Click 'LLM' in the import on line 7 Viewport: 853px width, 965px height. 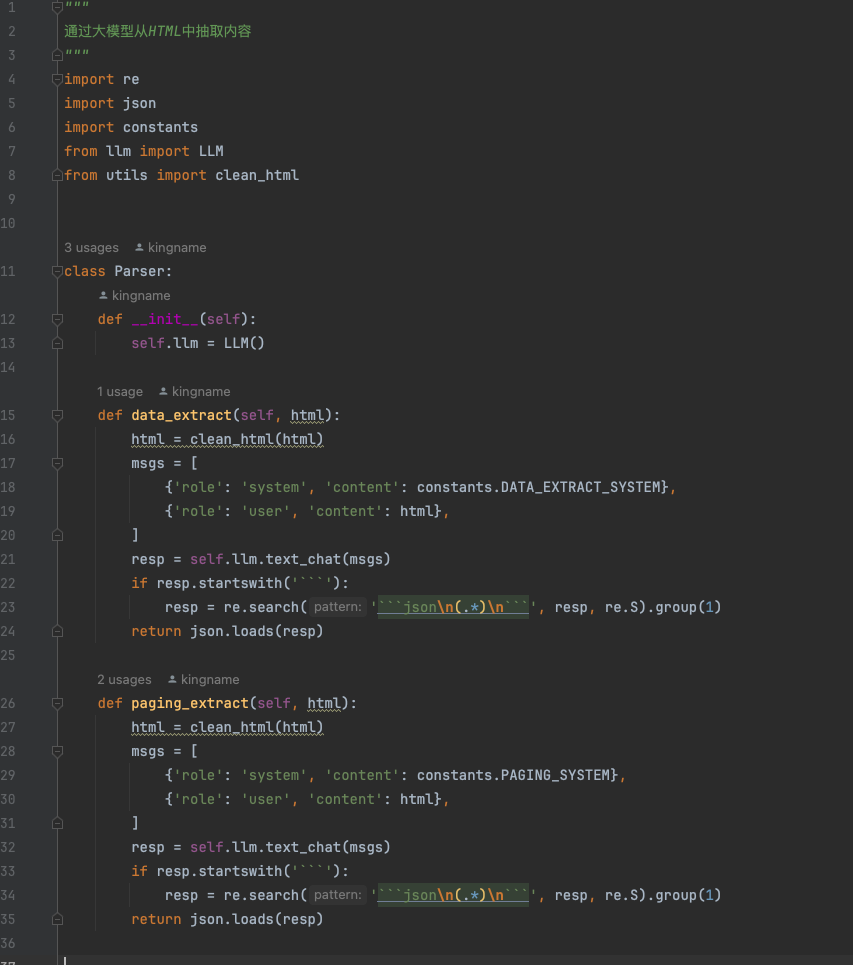pos(211,151)
